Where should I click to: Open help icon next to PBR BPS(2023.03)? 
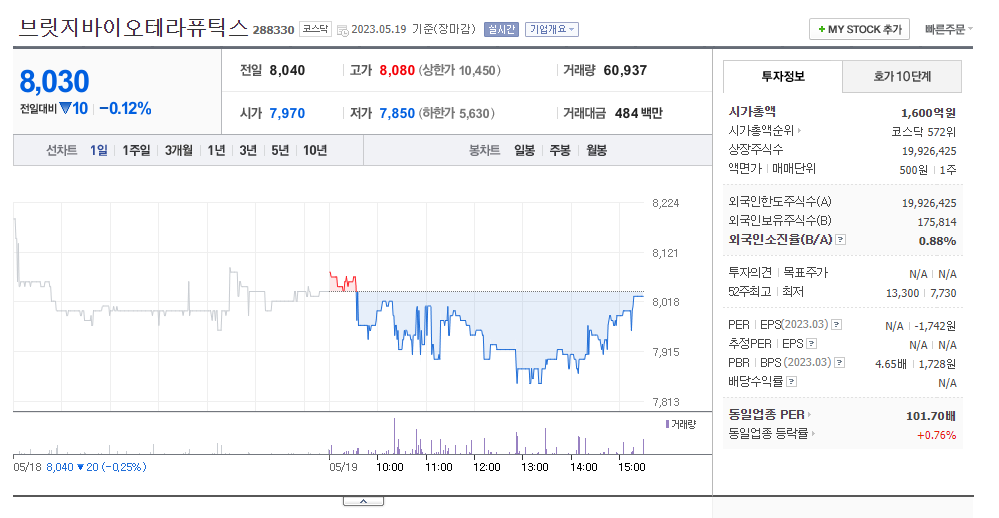pos(840,363)
